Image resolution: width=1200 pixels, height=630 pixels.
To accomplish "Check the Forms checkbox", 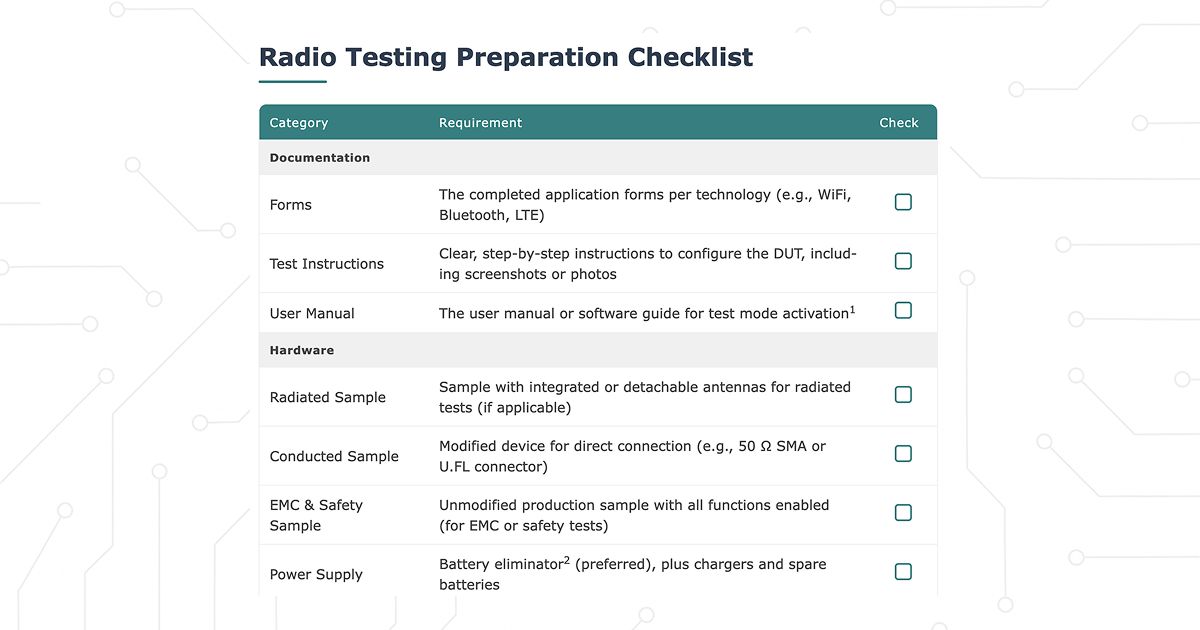I will tap(903, 202).
